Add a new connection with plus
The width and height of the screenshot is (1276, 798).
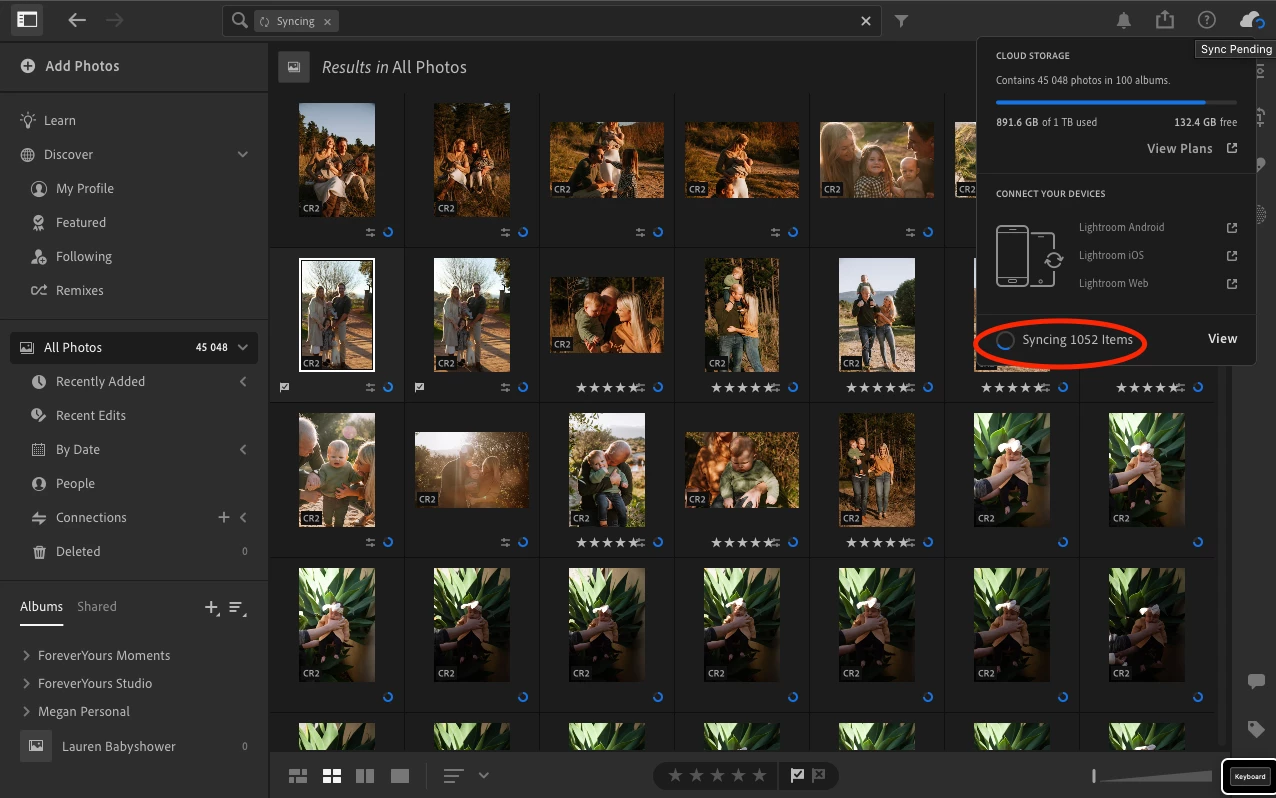pyautogui.click(x=224, y=517)
